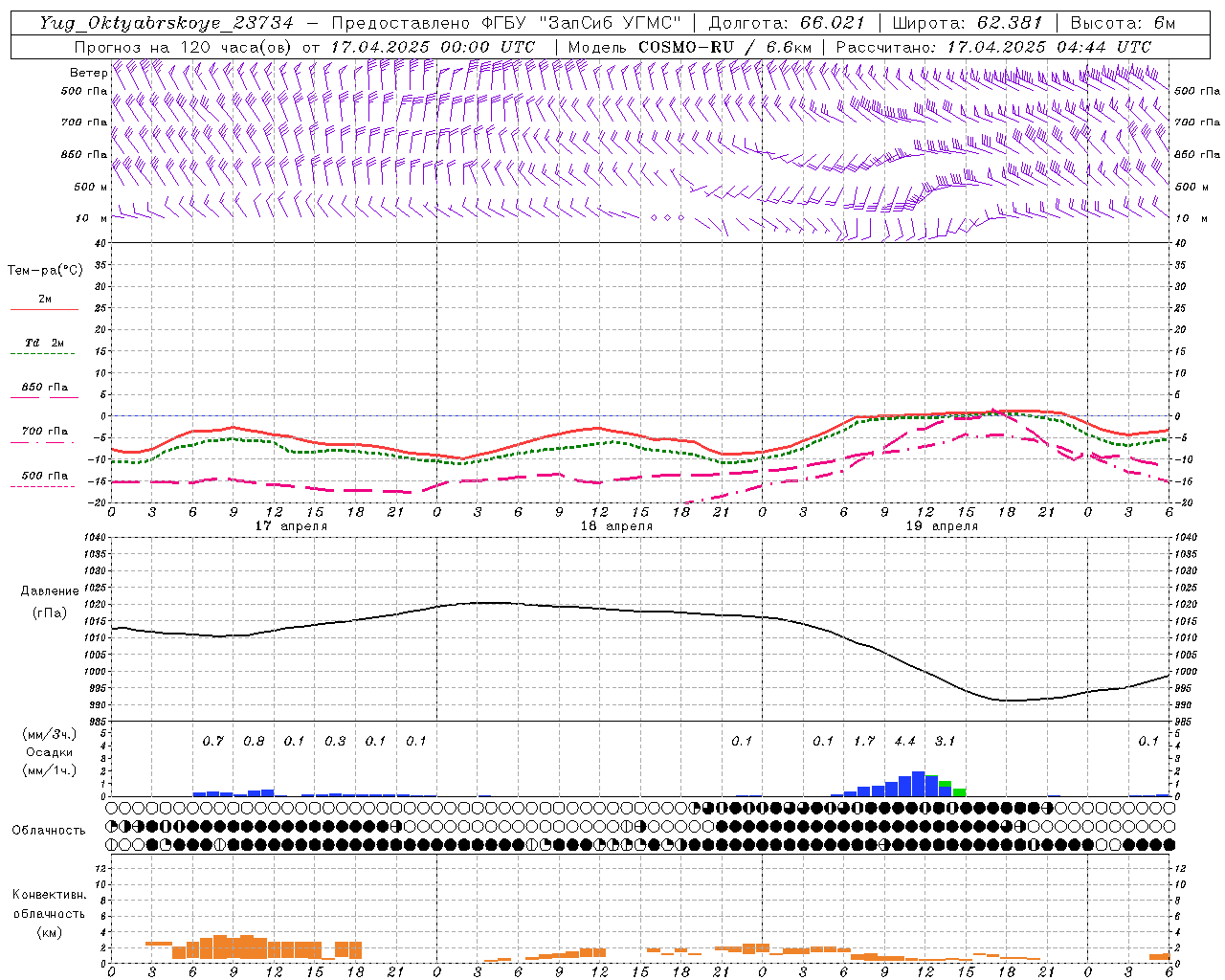Click the station name Yug_Oktyabrskoye_23734
1225x980 pixels.
(x=166, y=24)
